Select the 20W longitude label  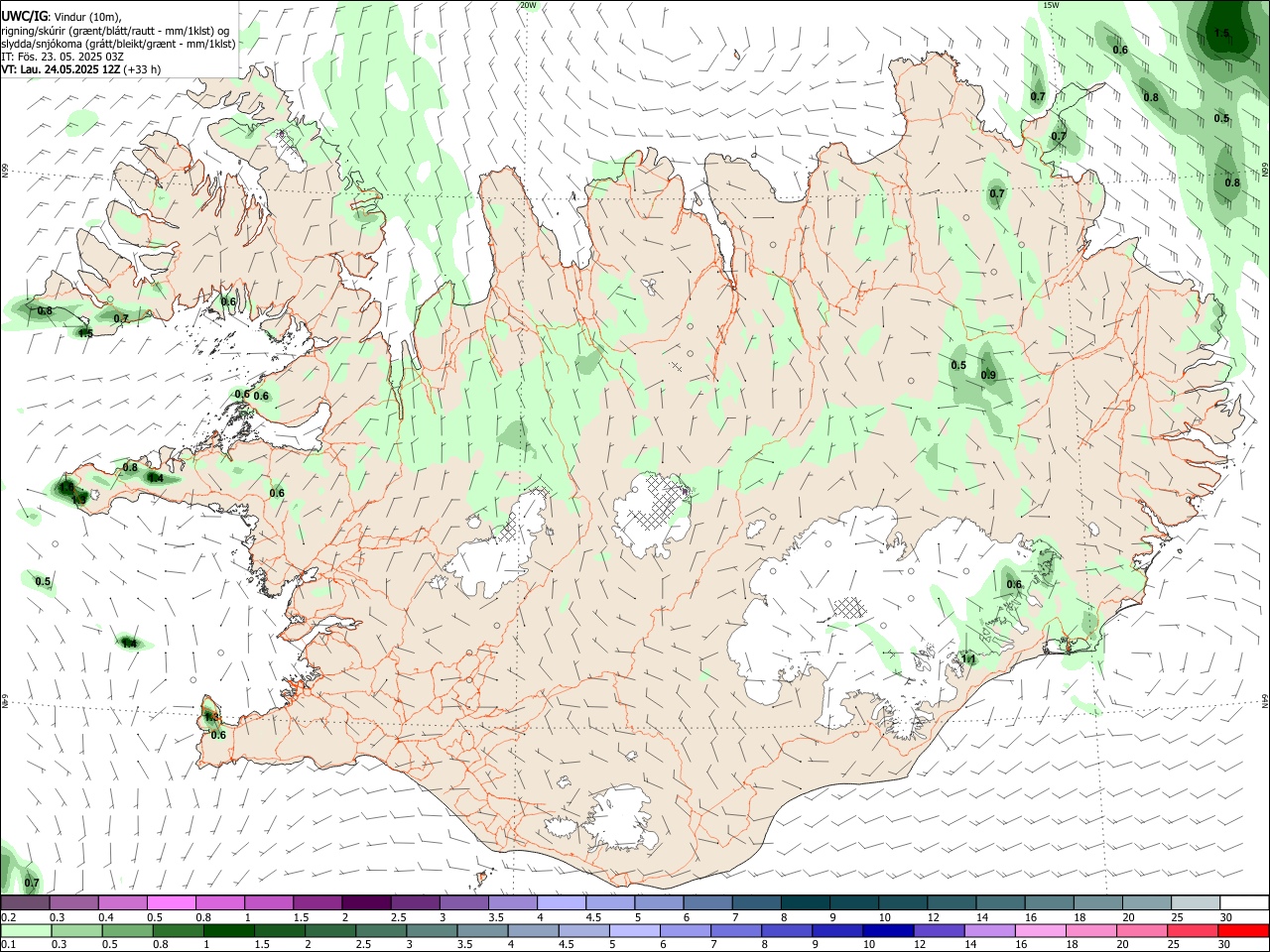[x=528, y=5]
